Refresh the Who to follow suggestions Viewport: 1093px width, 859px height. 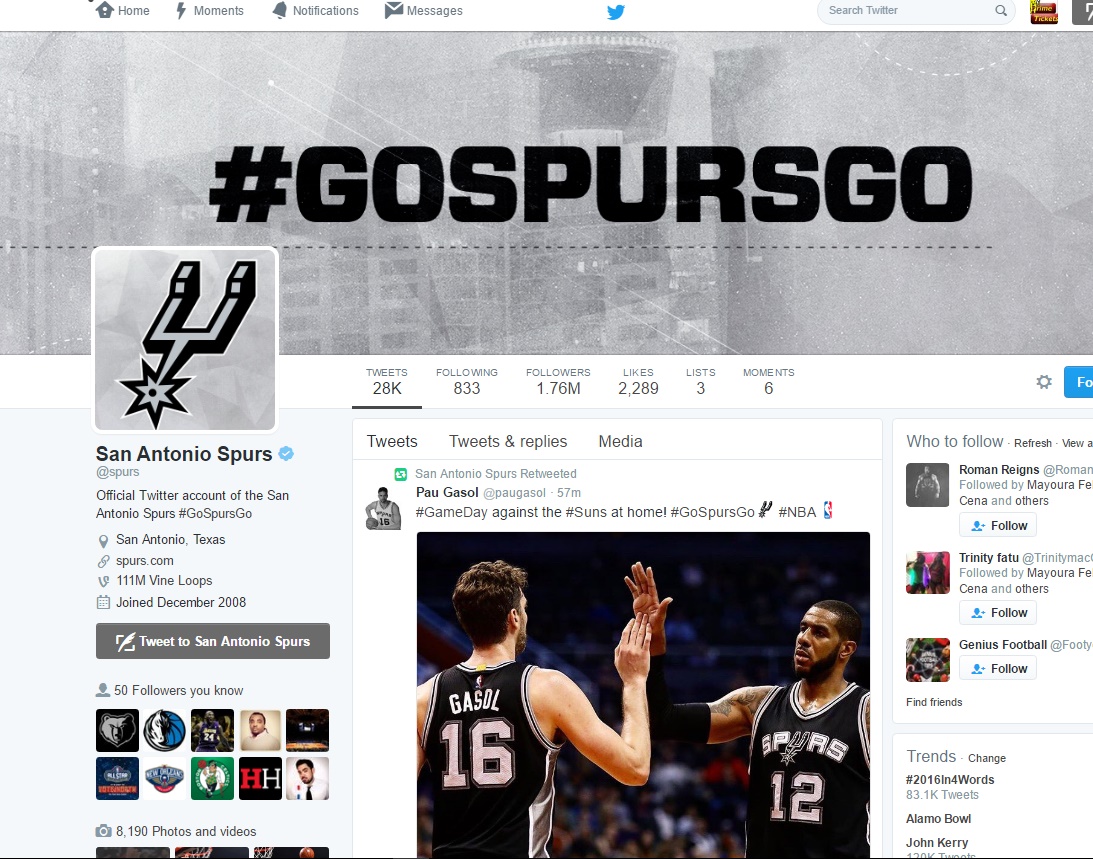click(1032, 443)
